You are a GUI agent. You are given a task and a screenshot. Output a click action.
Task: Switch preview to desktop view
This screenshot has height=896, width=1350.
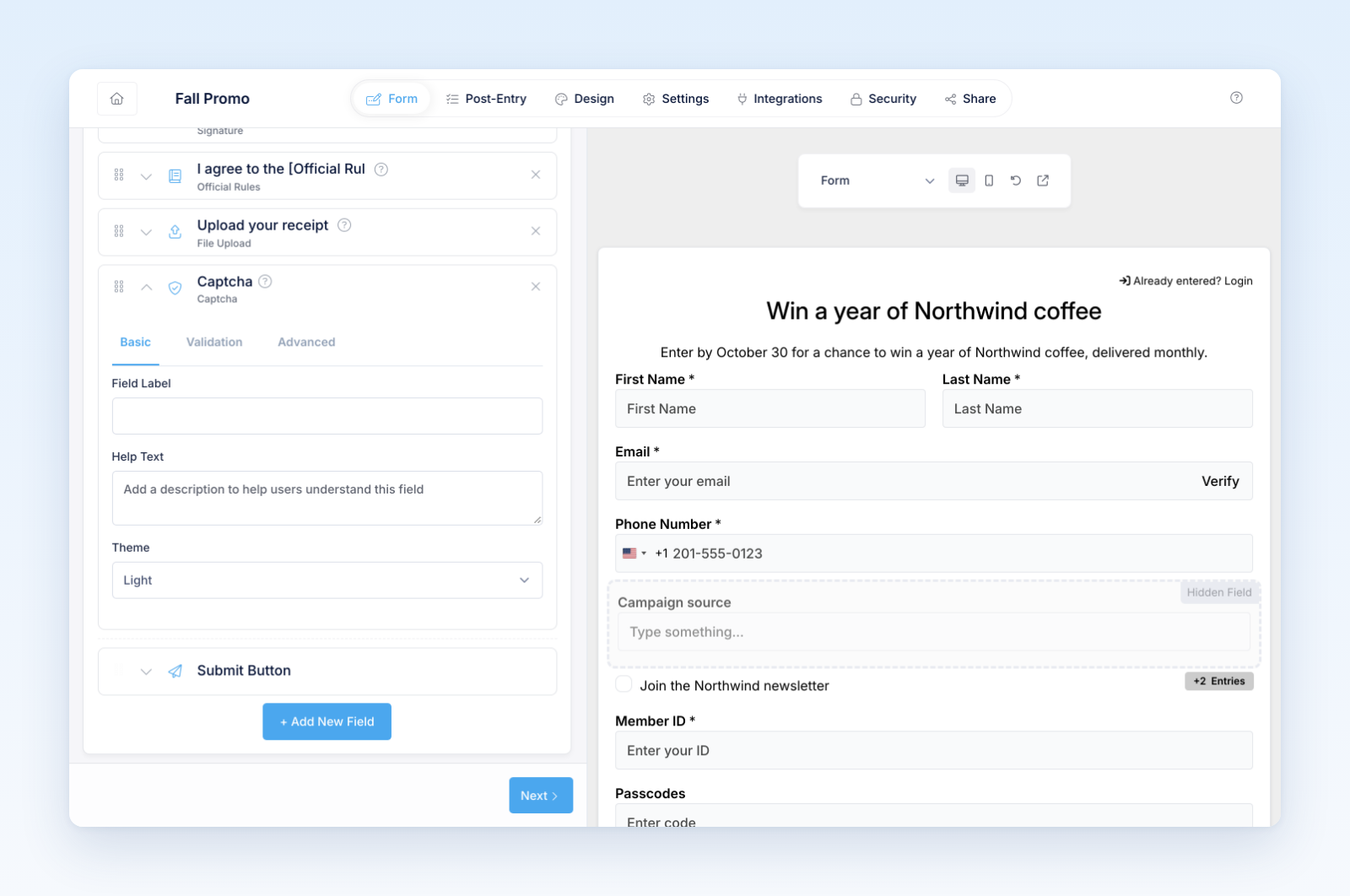(x=962, y=181)
